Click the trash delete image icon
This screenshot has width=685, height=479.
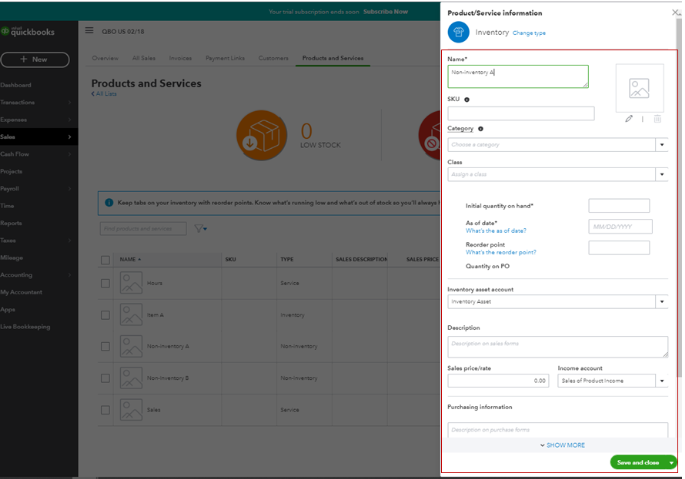click(x=657, y=118)
